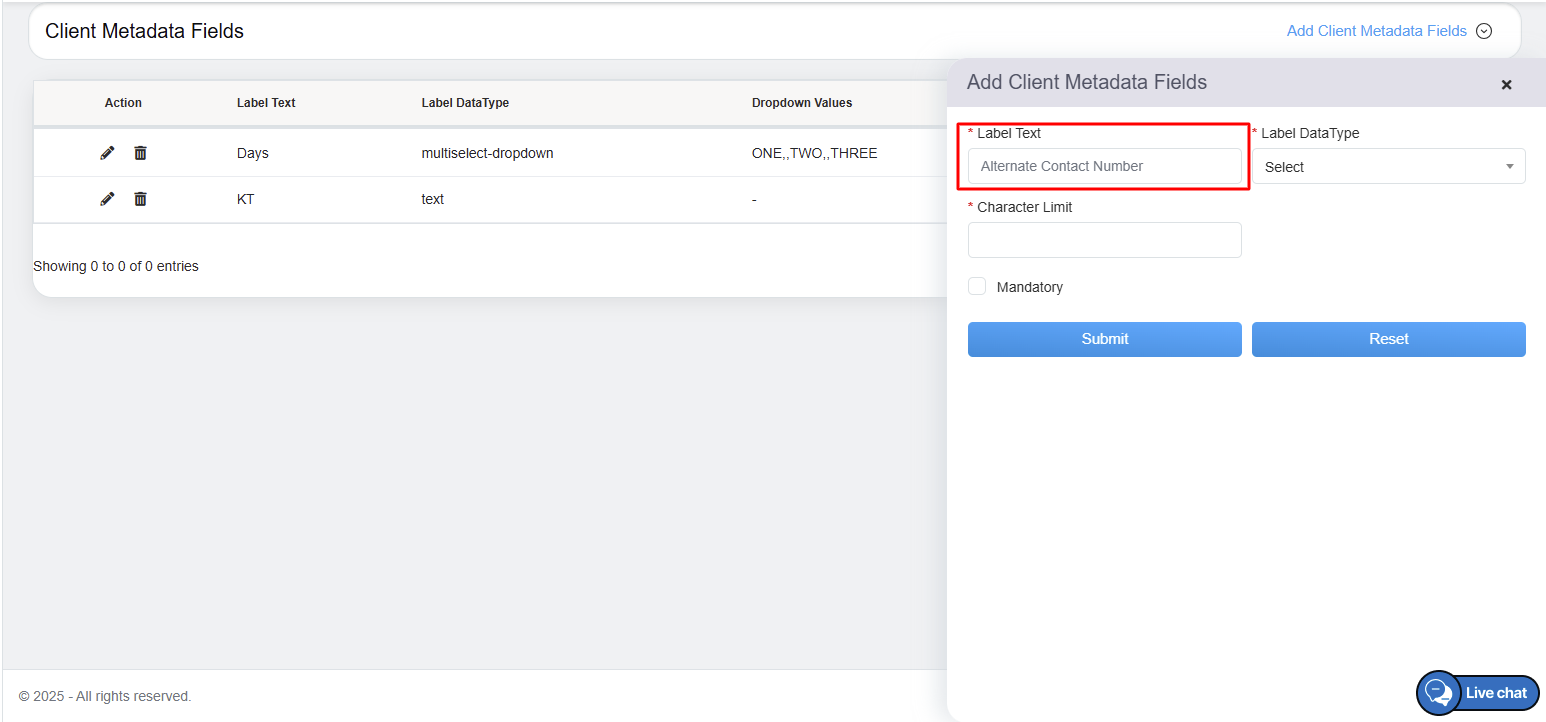Sort by the Label DataType column header
Viewport: 1546px width, 722px height.
[x=465, y=103]
